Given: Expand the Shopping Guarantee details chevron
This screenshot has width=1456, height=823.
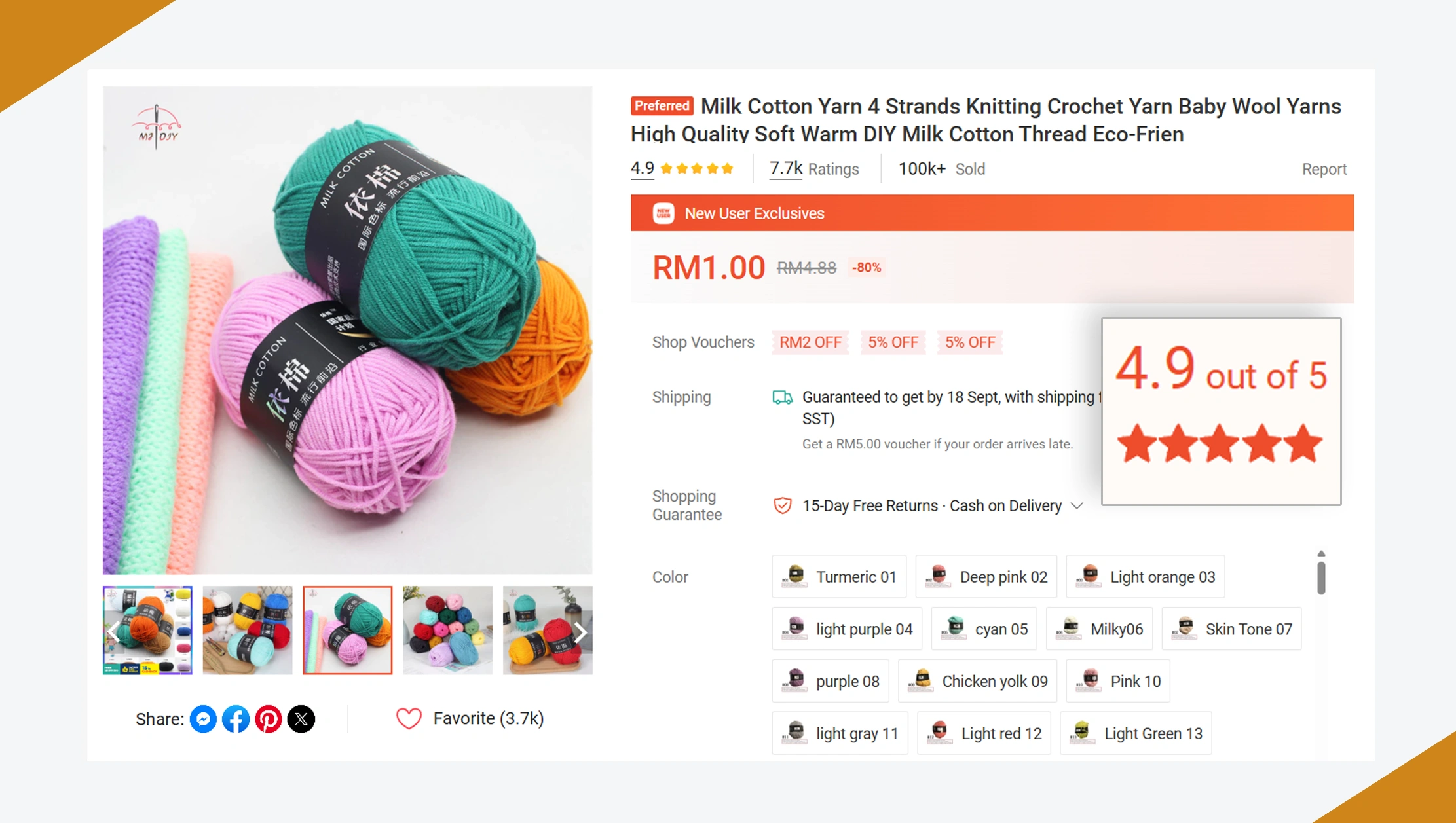Looking at the screenshot, I should pos(1077,505).
